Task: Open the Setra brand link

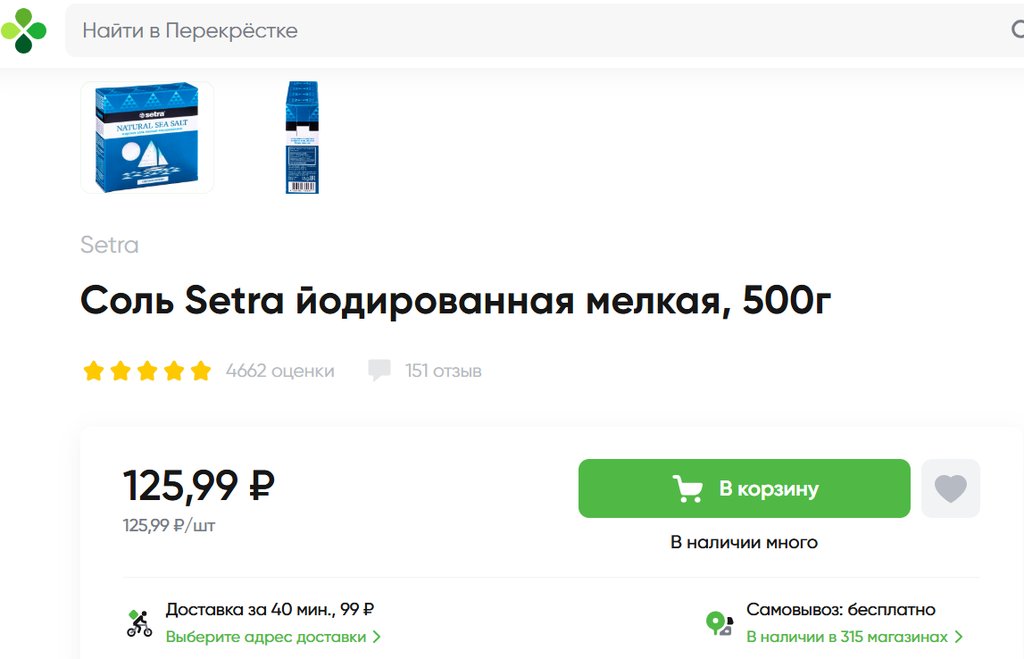Action: click(x=109, y=245)
